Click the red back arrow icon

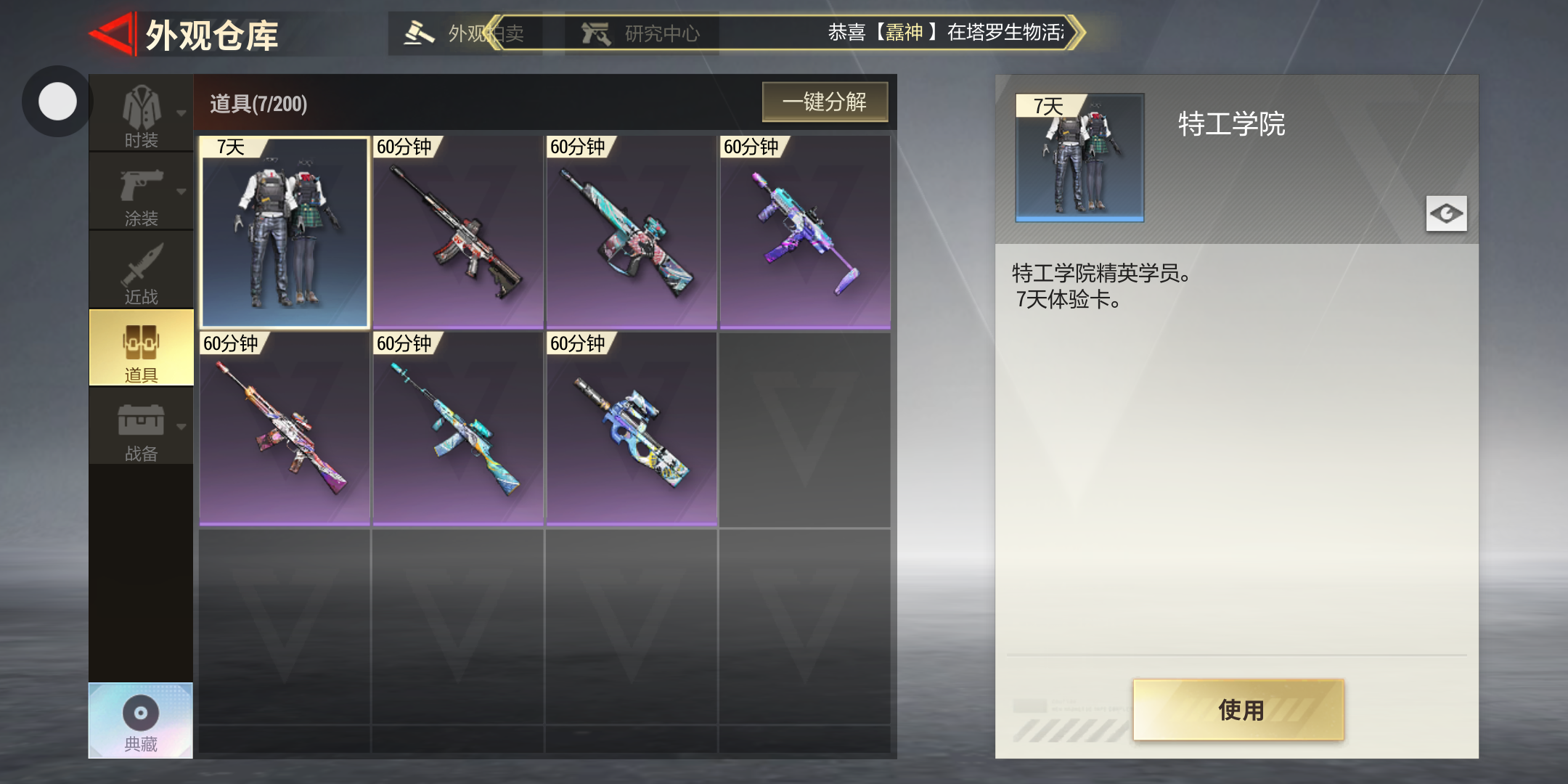(113, 33)
